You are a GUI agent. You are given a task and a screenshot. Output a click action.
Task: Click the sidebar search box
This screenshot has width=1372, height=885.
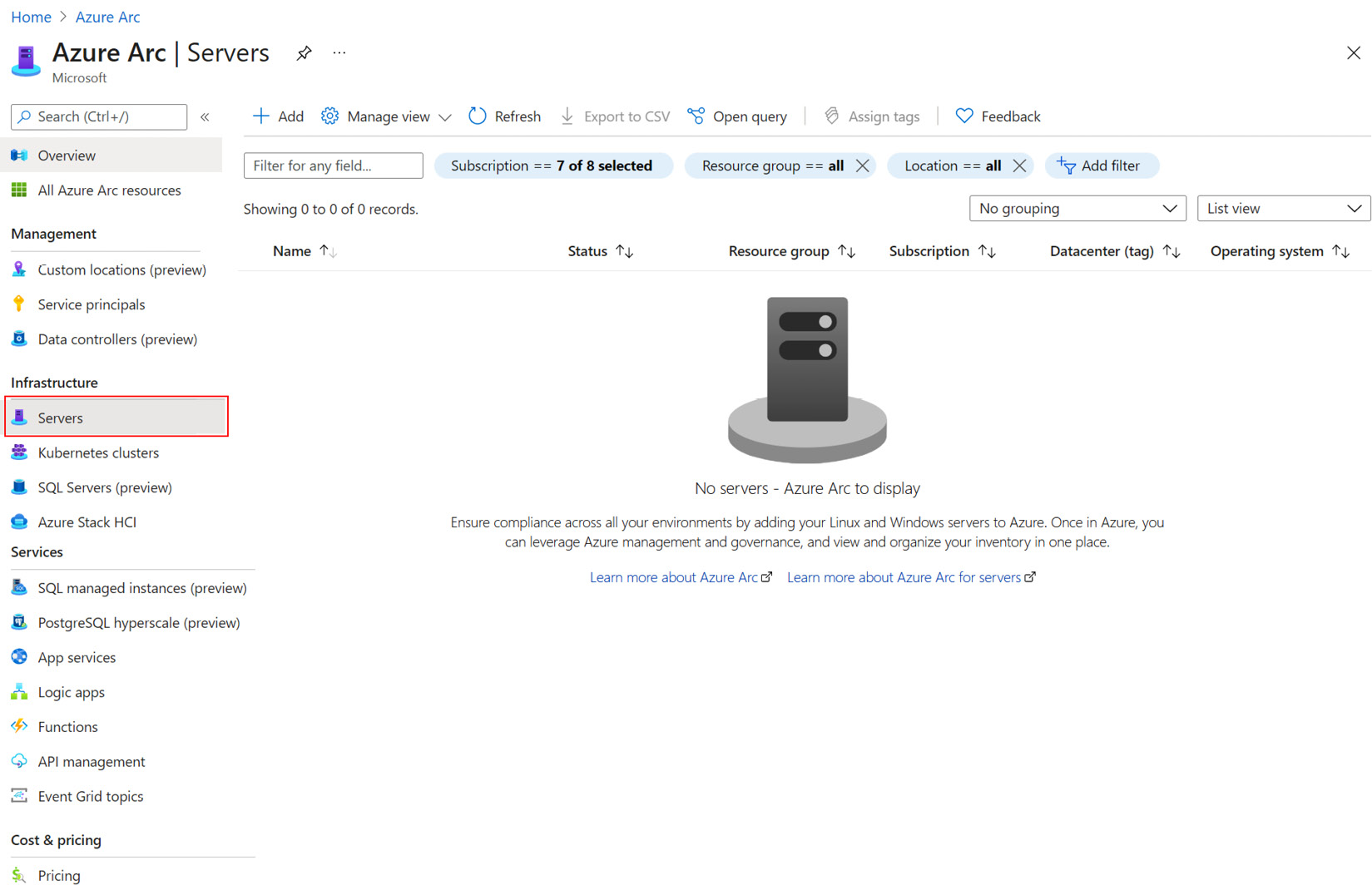tap(99, 116)
